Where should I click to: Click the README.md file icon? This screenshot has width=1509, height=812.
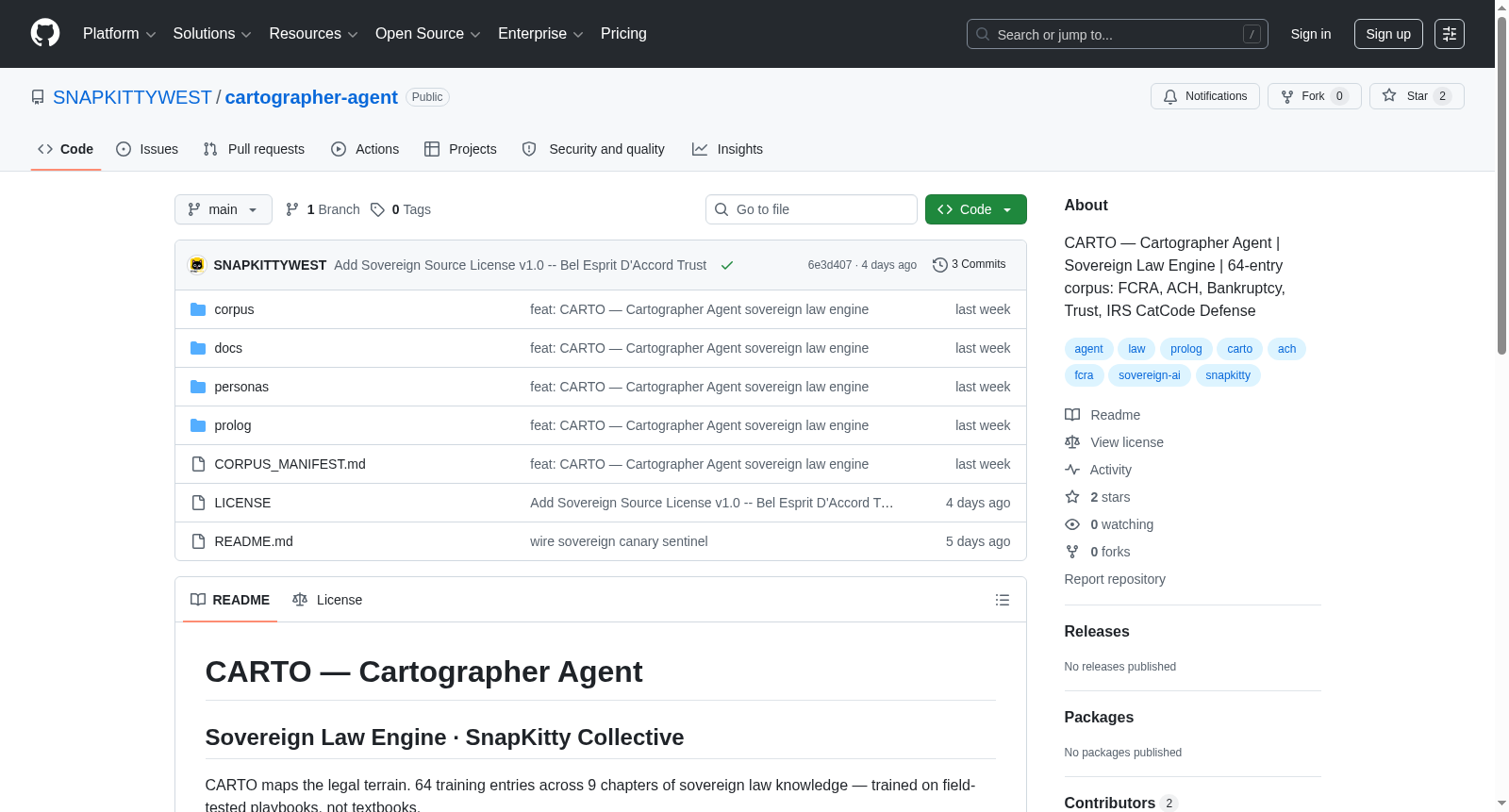click(x=198, y=541)
